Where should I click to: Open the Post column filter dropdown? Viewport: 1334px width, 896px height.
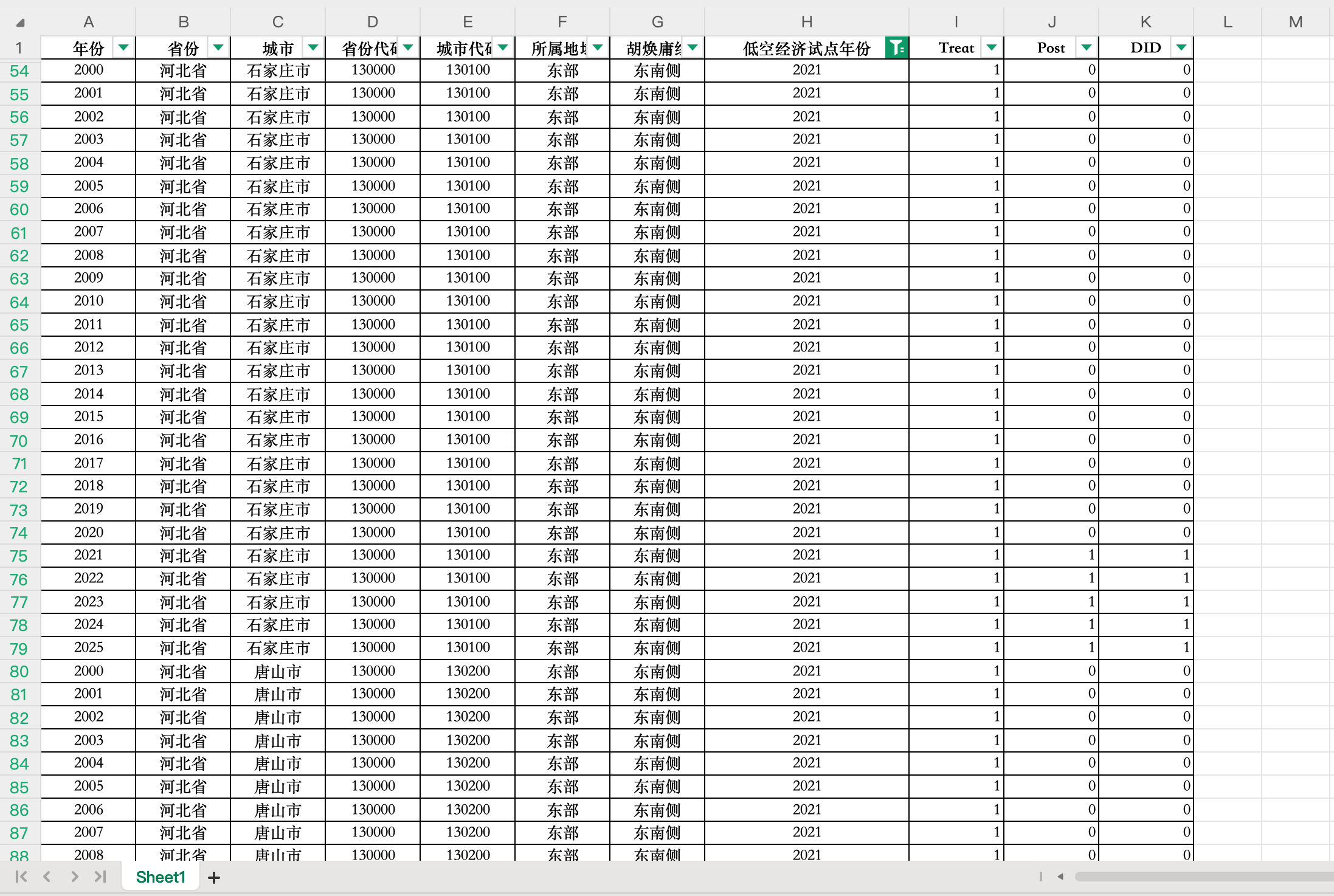coord(1087,47)
